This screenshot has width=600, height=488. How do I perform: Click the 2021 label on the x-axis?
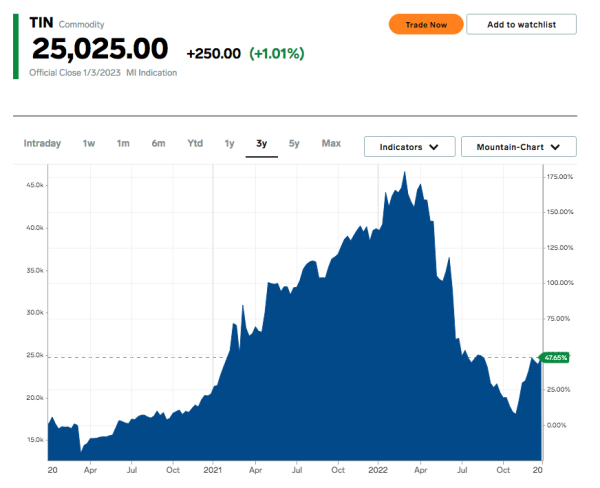pyautogui.click(x=213, y=469)
